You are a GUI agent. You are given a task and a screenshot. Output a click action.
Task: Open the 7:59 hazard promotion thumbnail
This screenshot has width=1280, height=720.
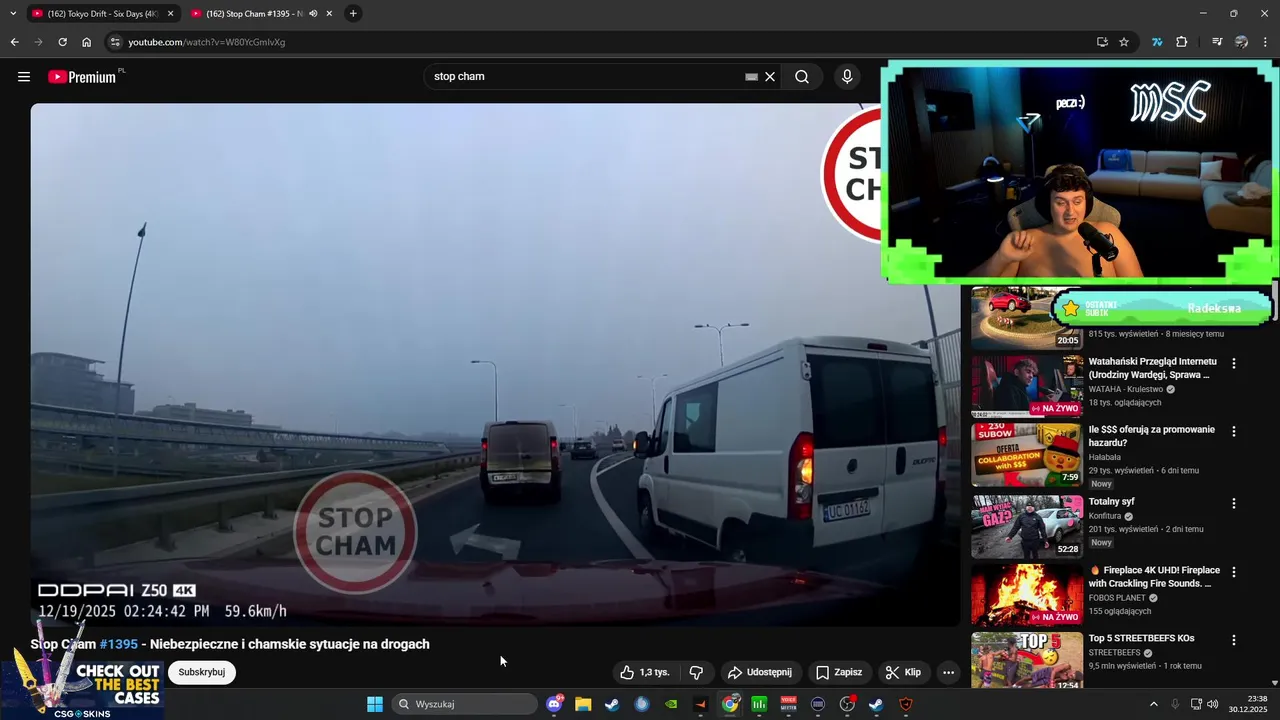1027,455
